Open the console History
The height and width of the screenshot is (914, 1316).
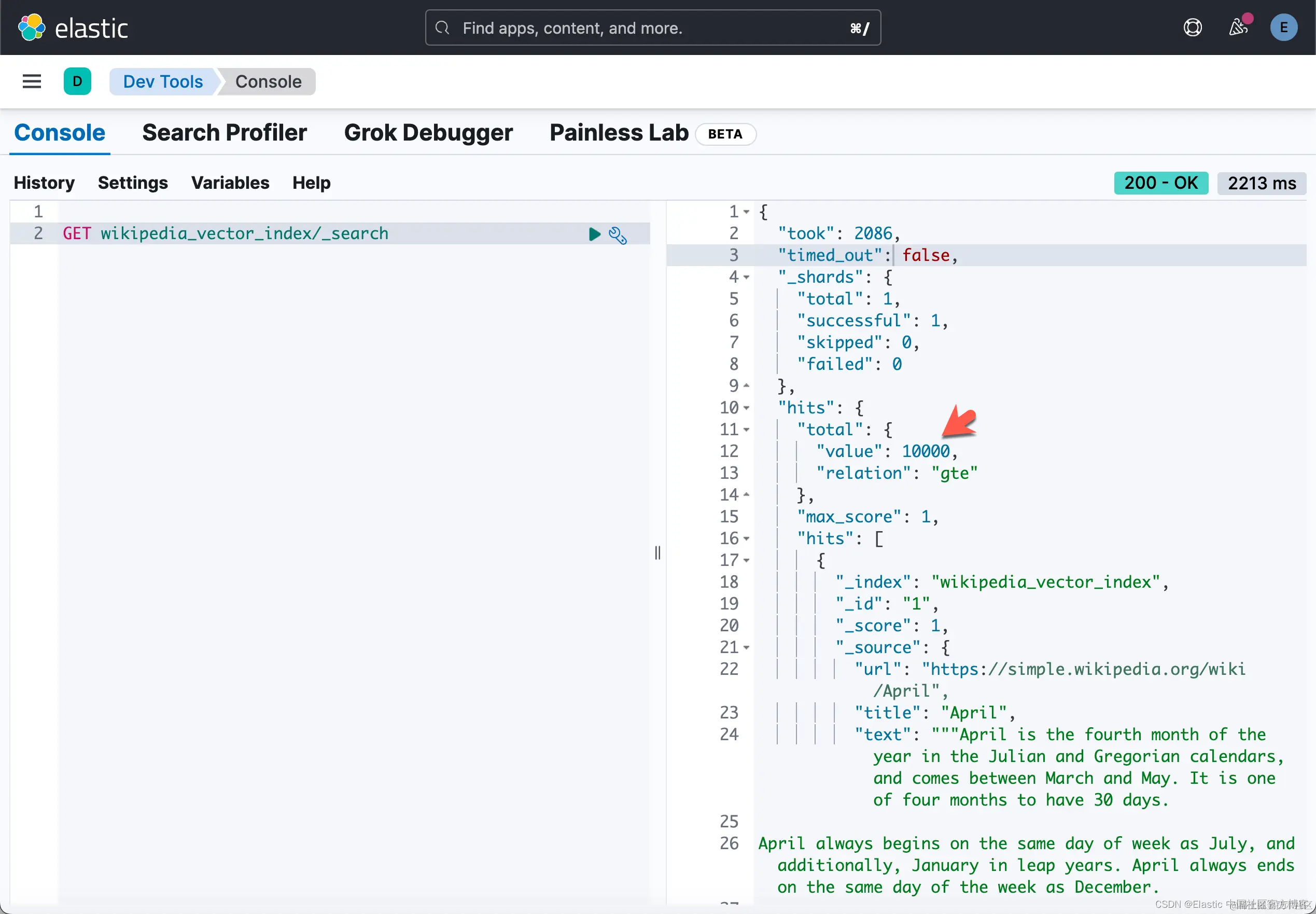pos(44,183)
